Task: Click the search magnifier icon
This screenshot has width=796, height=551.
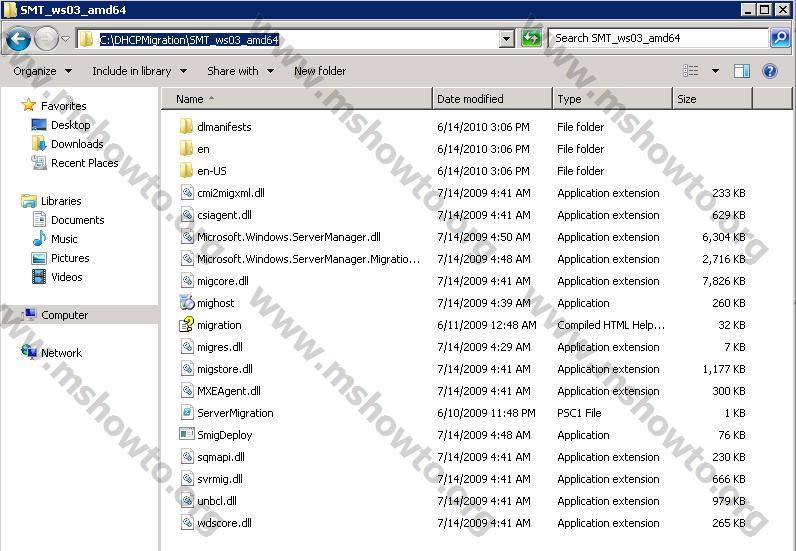Action: (780, 38)
